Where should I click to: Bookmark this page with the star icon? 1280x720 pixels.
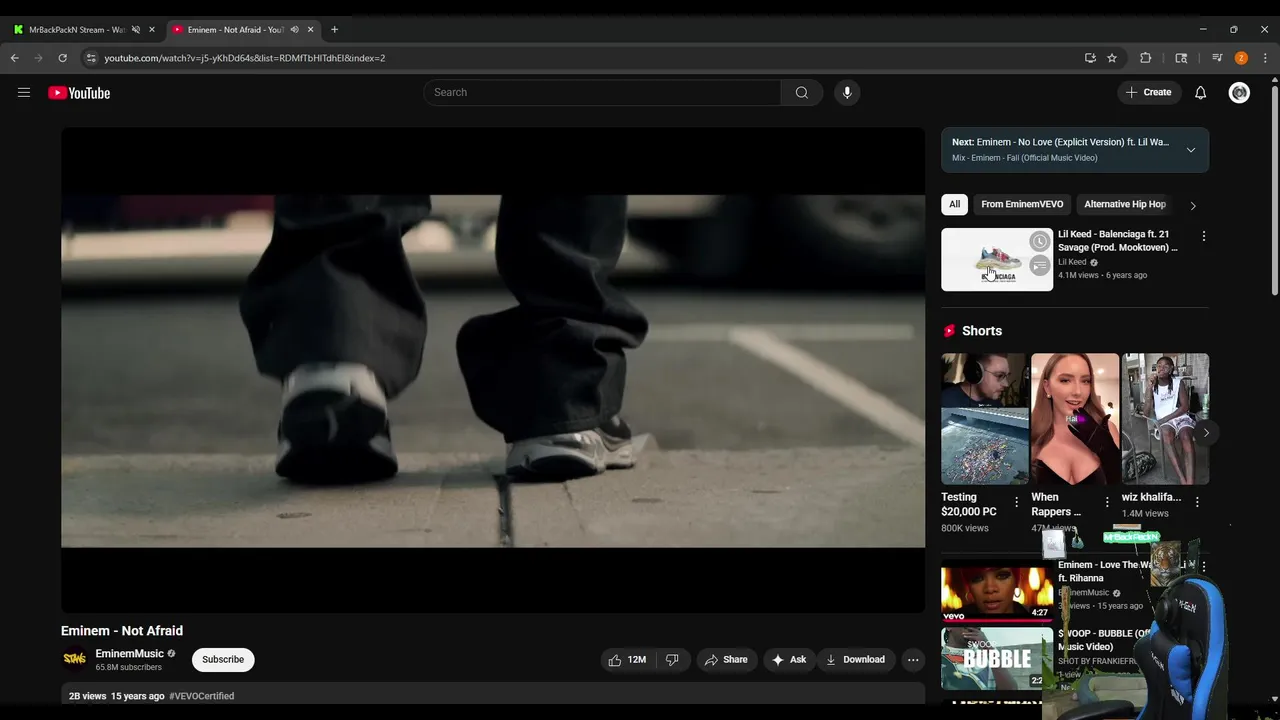pyautogui.click(x=1112, y=58)
